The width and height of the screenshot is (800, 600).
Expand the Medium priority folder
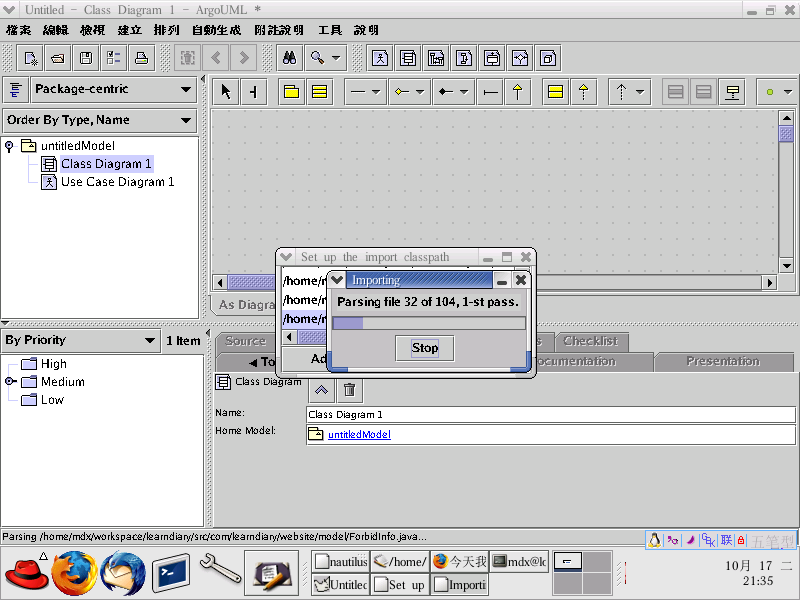tap(10, 382)
